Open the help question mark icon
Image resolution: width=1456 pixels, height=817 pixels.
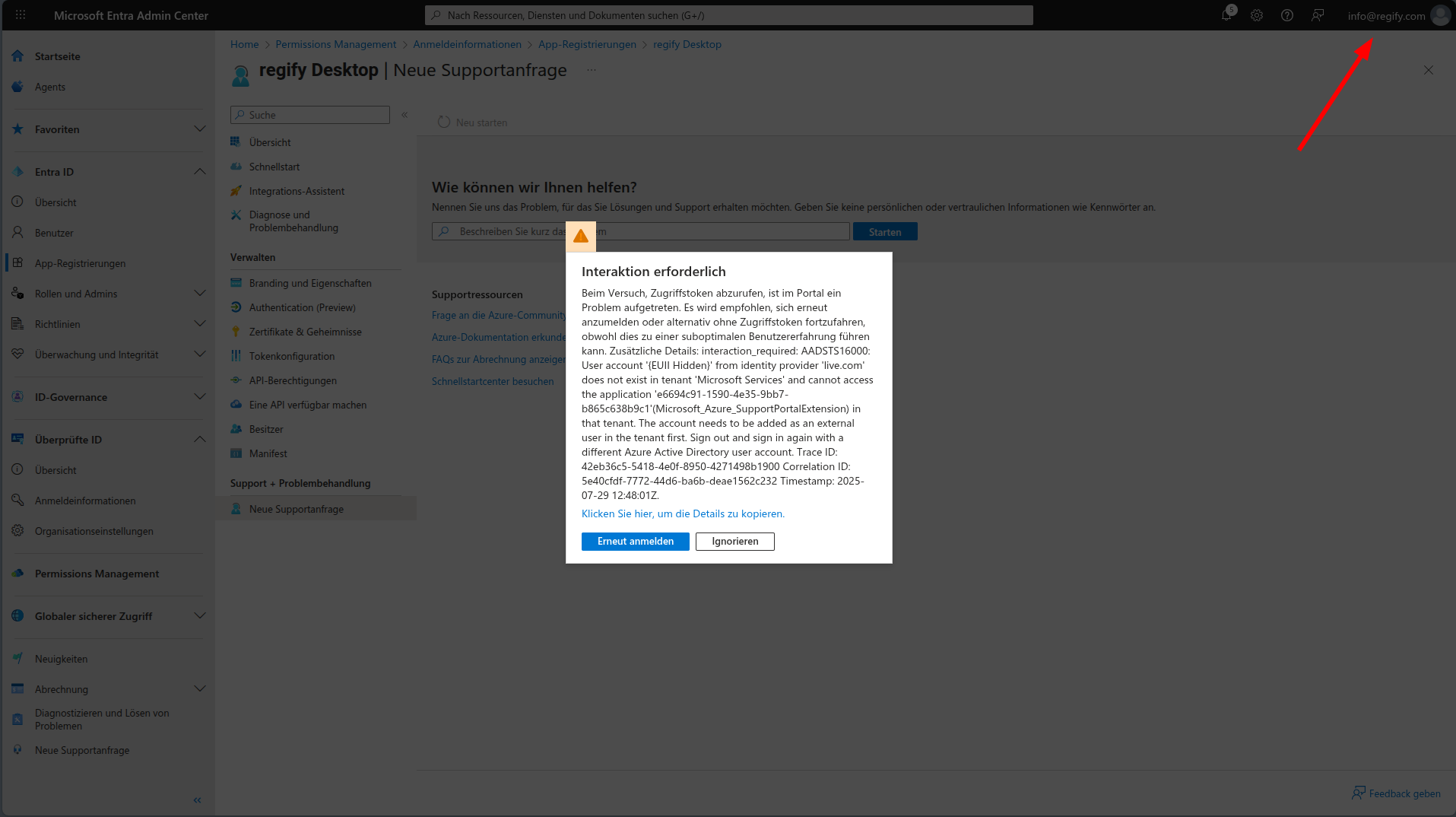coord(1287,15)
